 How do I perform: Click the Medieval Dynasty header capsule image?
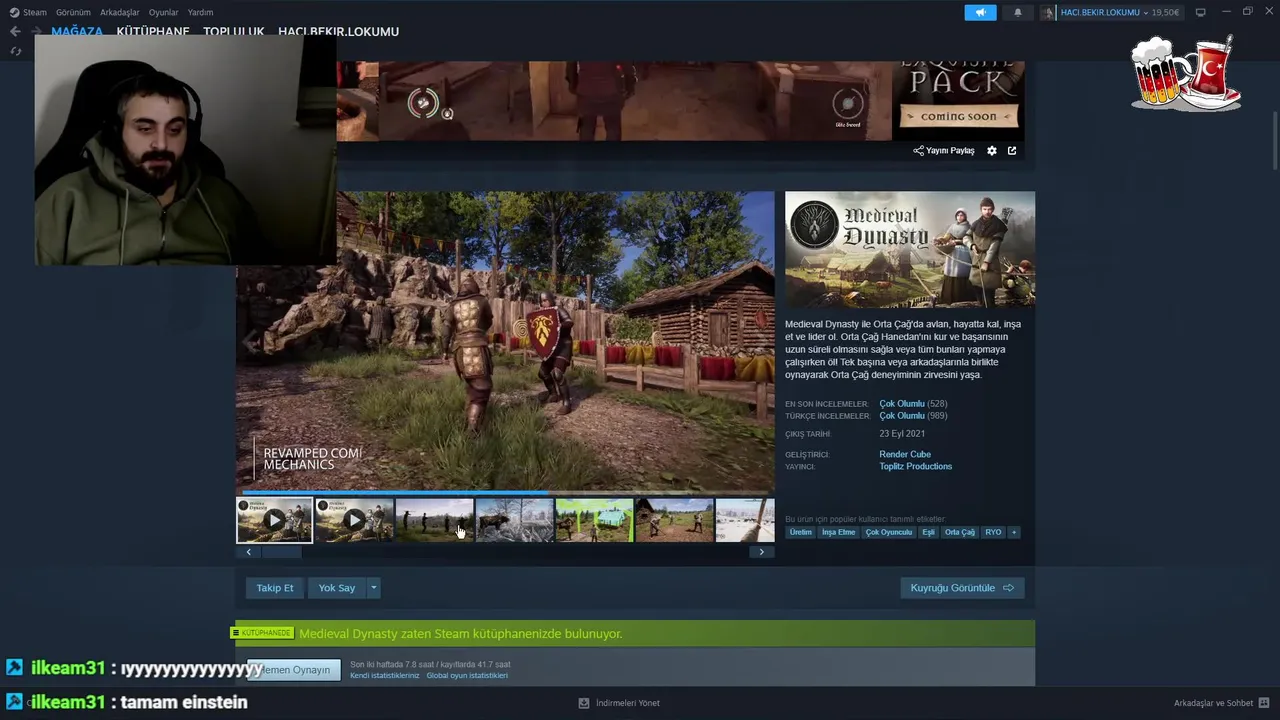pyautogui.click(x=910, y=249)
